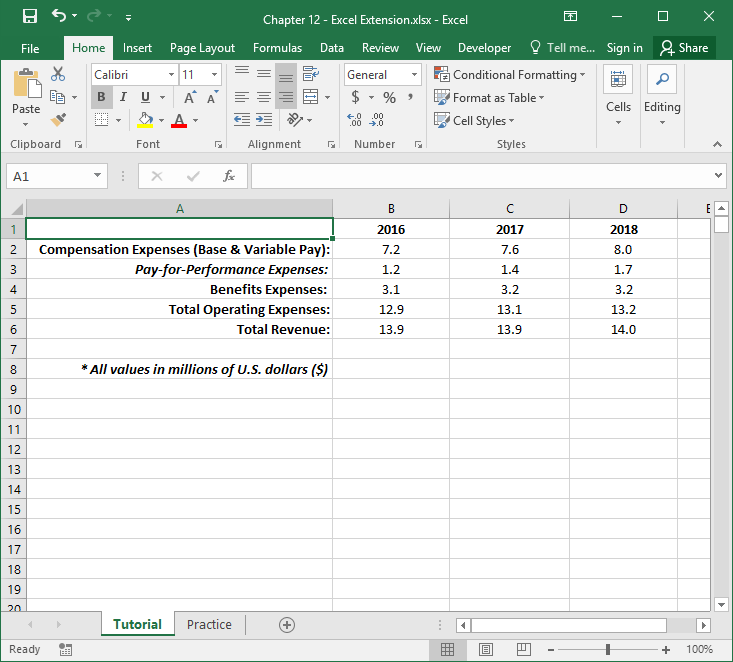Click the Merge & Center icon
This screenshot has width=733, height=662.
[310, 97]
